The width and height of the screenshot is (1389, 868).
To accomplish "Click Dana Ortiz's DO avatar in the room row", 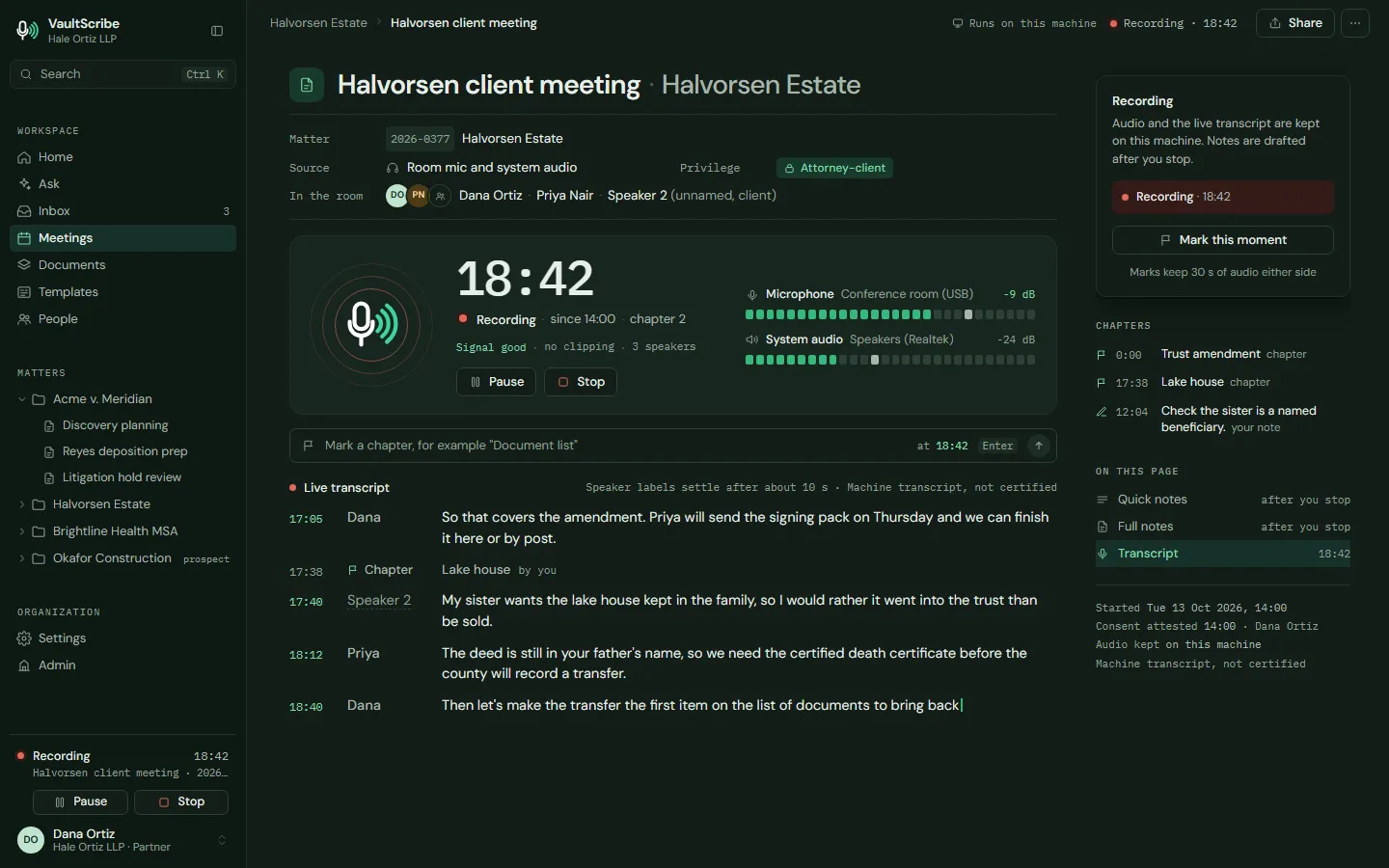I will tap(396, 195).
